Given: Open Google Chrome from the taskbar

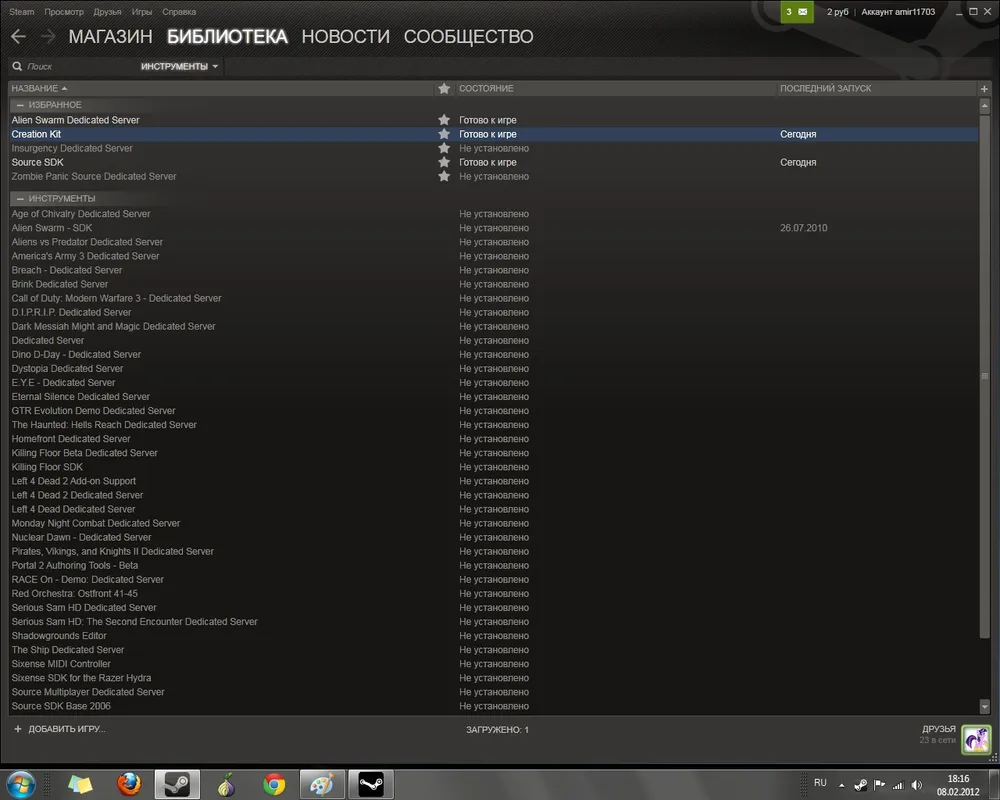Looking at the screenshot, I should (274, 784).
